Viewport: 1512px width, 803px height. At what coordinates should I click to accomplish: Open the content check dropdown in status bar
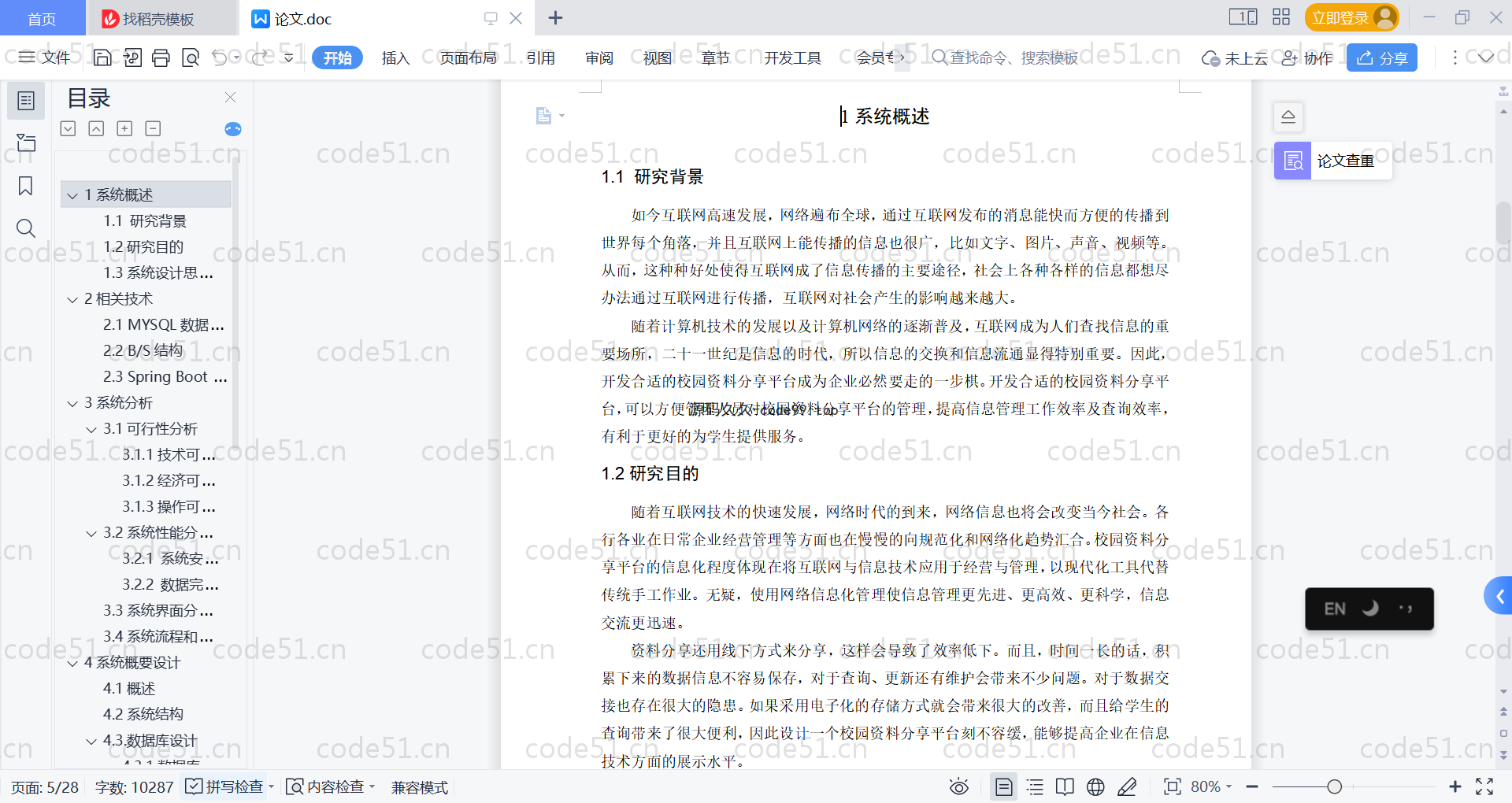coord(372,786)
